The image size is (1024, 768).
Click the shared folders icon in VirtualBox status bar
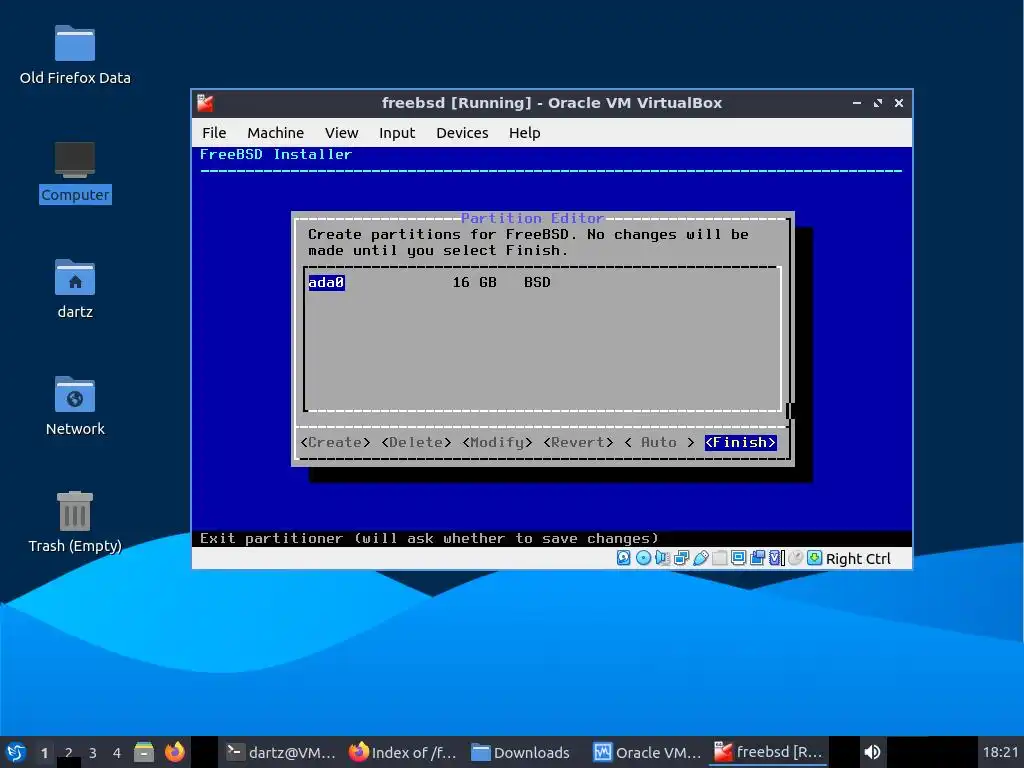720,558
